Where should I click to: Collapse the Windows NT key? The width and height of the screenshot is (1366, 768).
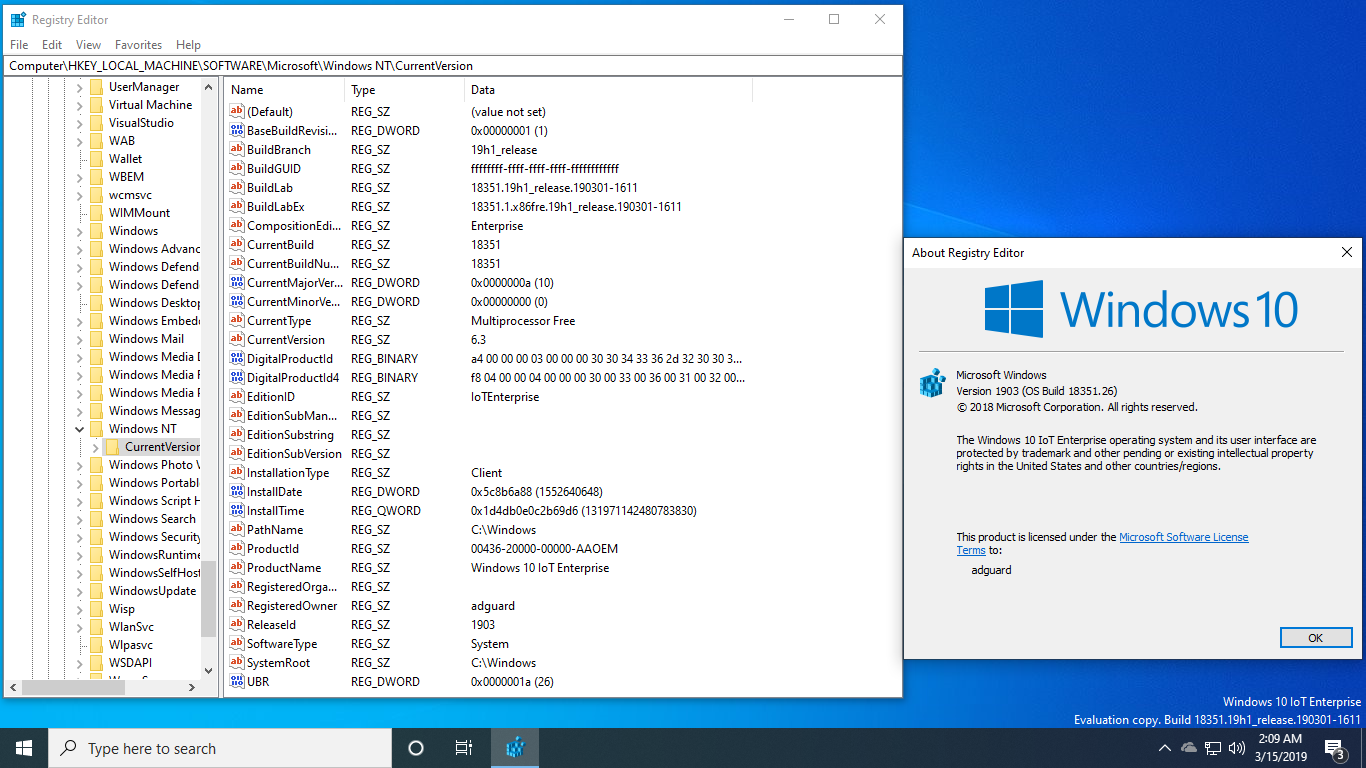pyautogui.click(x=80, y=429)
